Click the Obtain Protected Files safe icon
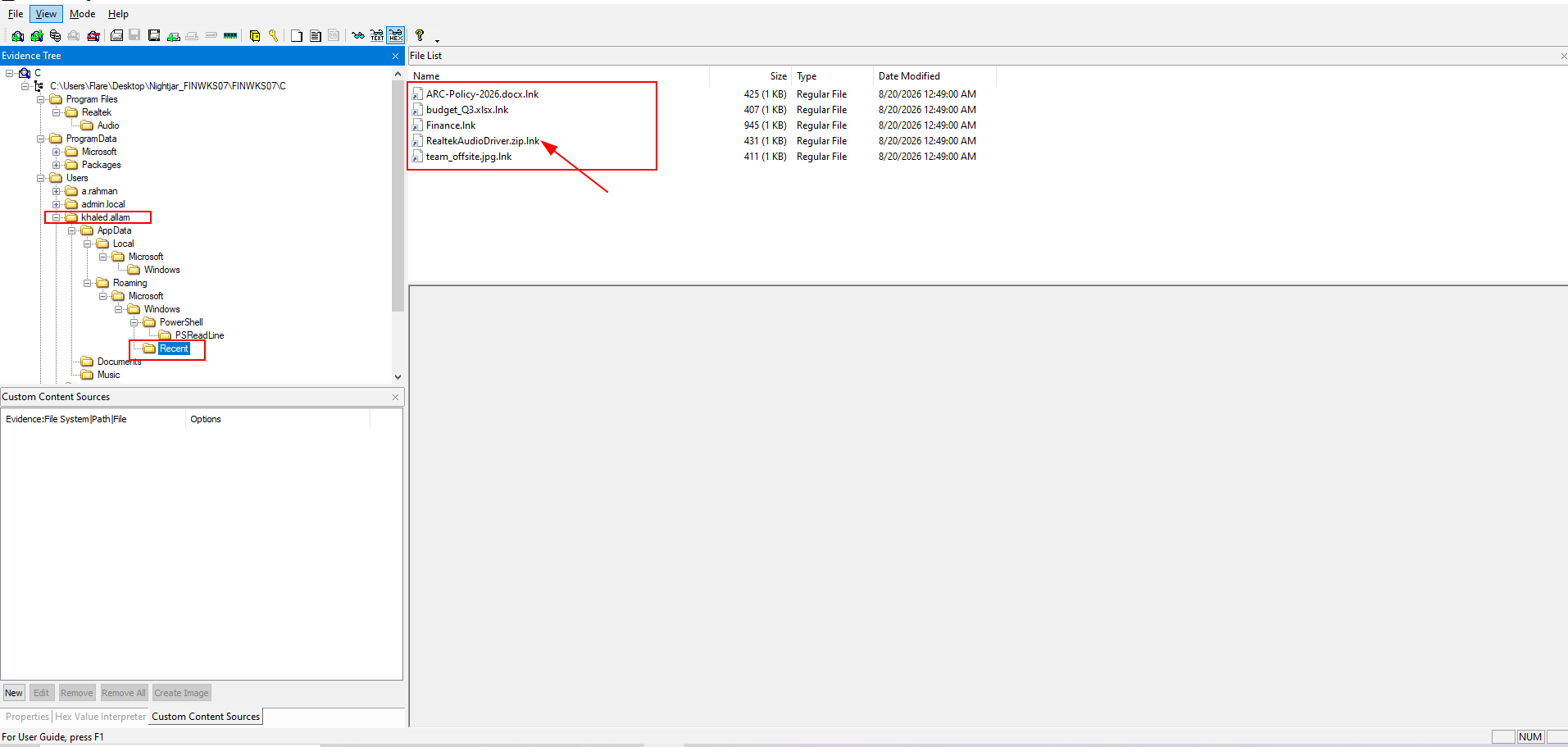The width and height of the screenshot is (1568, 747). [x=255, y=36]
